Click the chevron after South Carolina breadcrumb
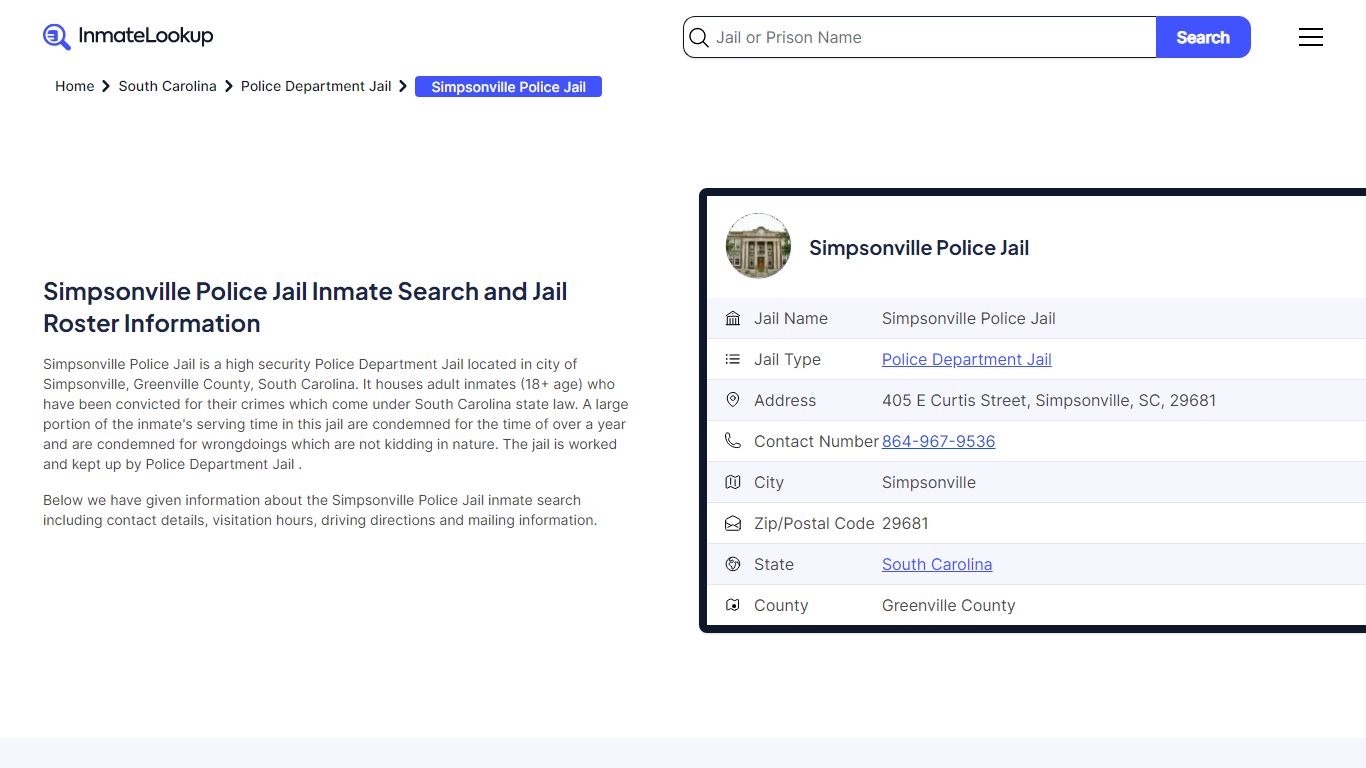Screen dimensions: 1366x768 (x=229, y=86)
